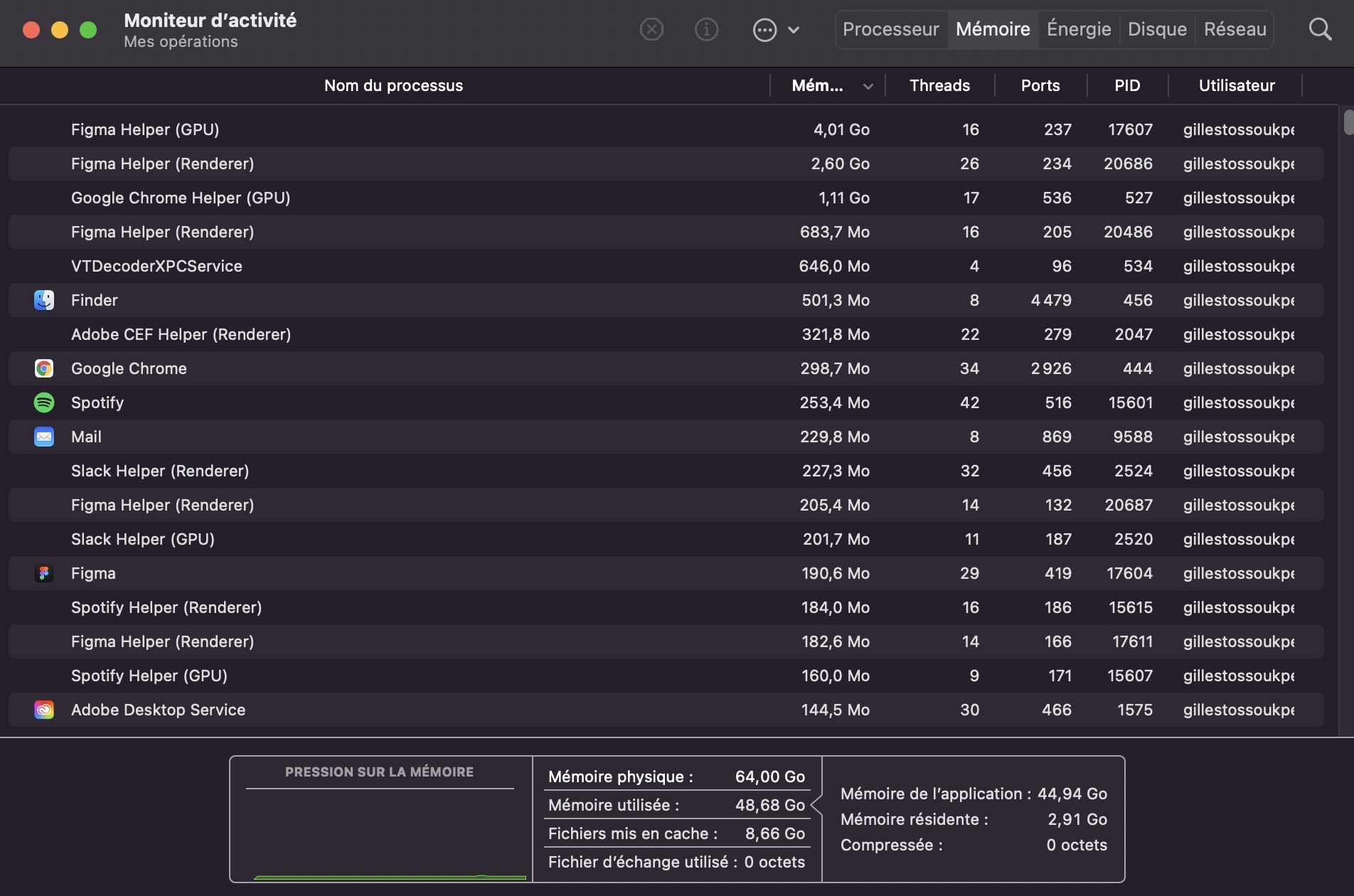Switch to the Énergie tab
The height and width of the screenshot is (896, 1354).
[1078, 30]
